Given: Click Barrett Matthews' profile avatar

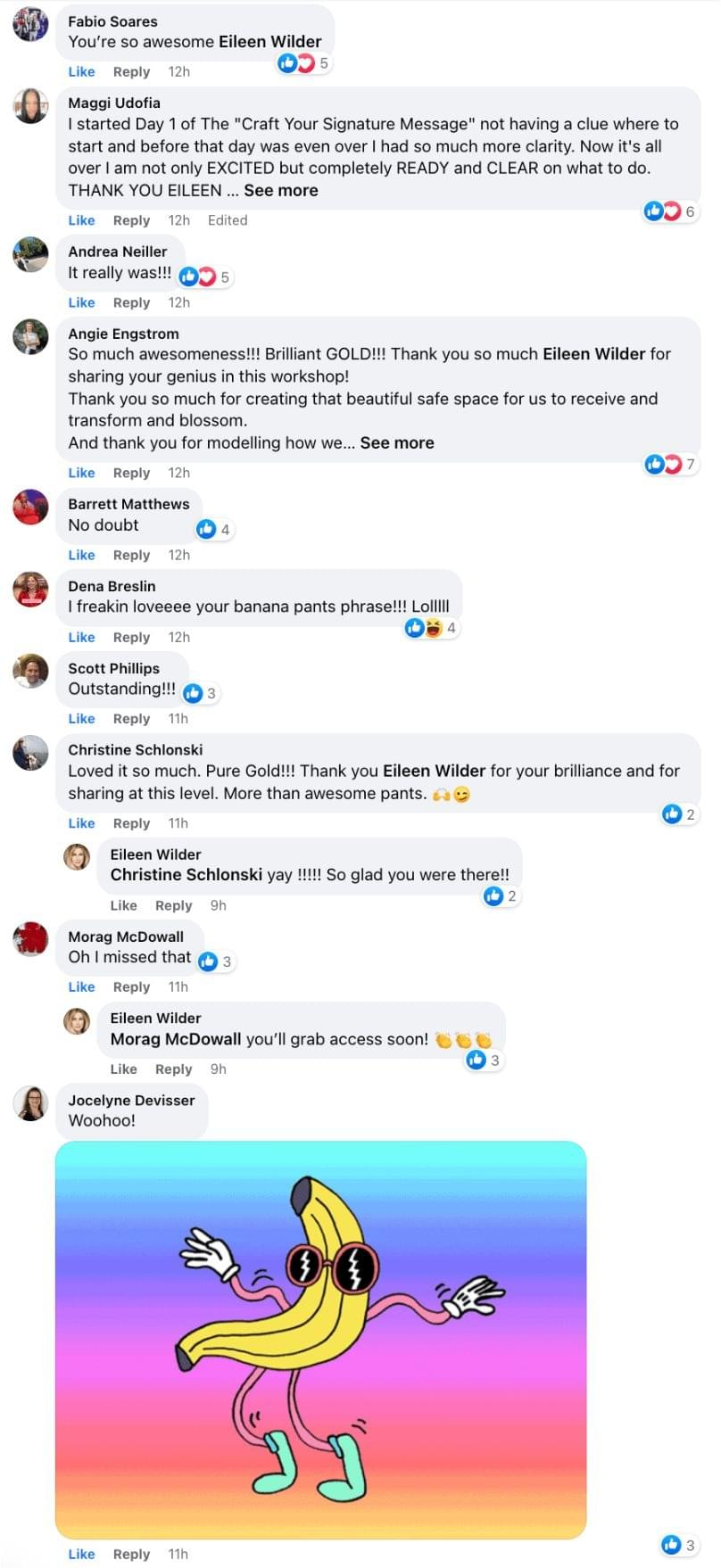Looking at the screenshot, I should [x=30, y=508].
